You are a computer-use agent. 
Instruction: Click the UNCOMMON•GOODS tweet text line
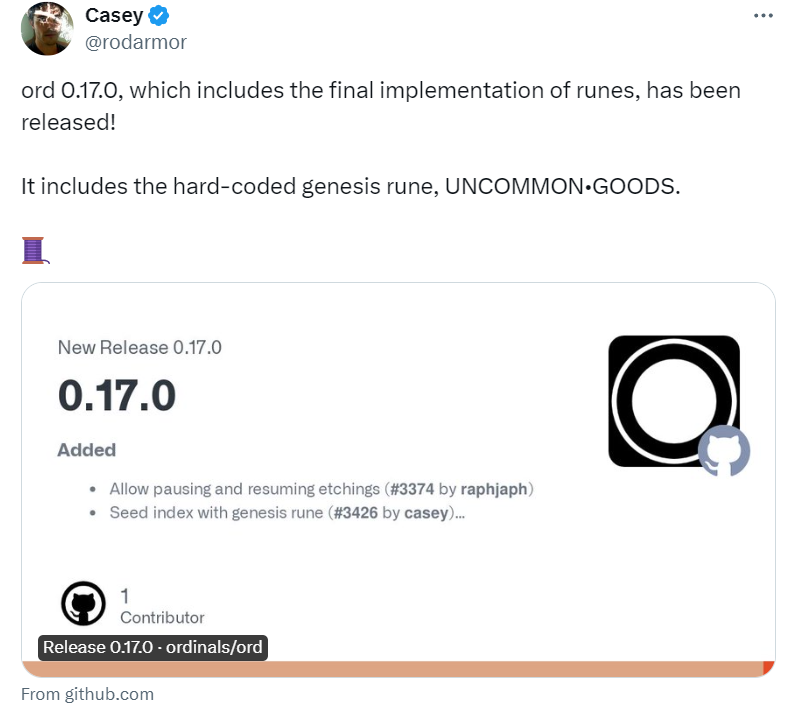pos(350,187)
